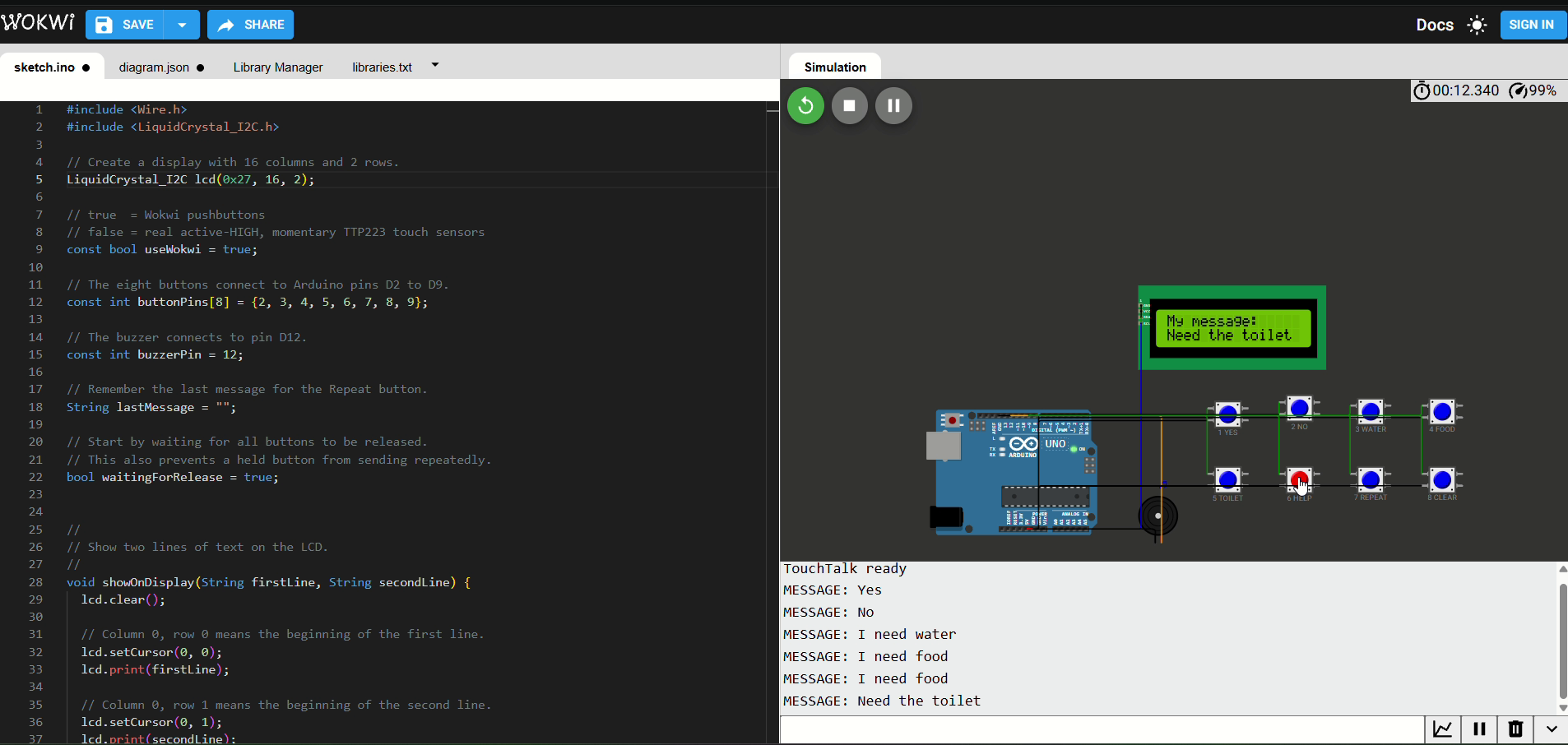Select the buzzer component
This screenshot has width=1568, height=745.
1158,516
